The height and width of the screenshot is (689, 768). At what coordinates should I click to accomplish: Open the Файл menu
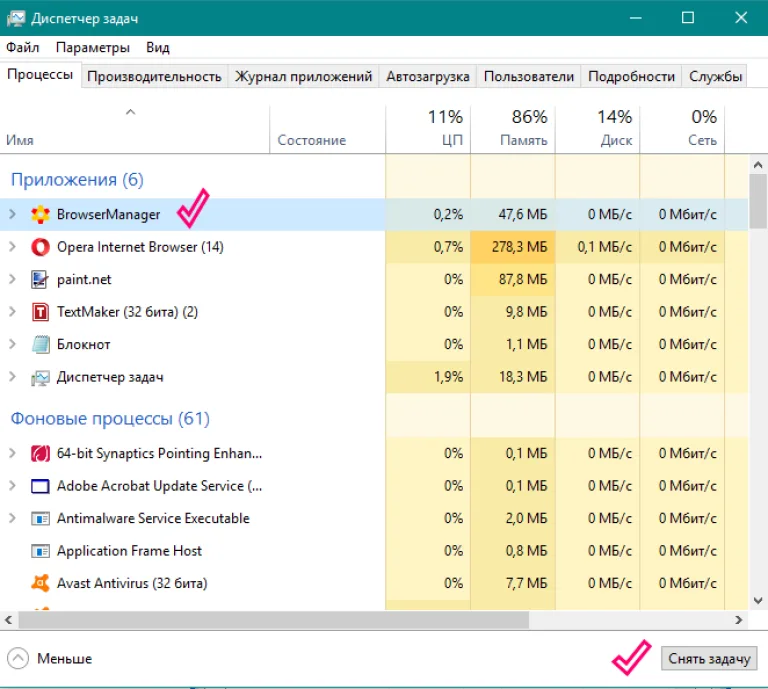(23, 48)
